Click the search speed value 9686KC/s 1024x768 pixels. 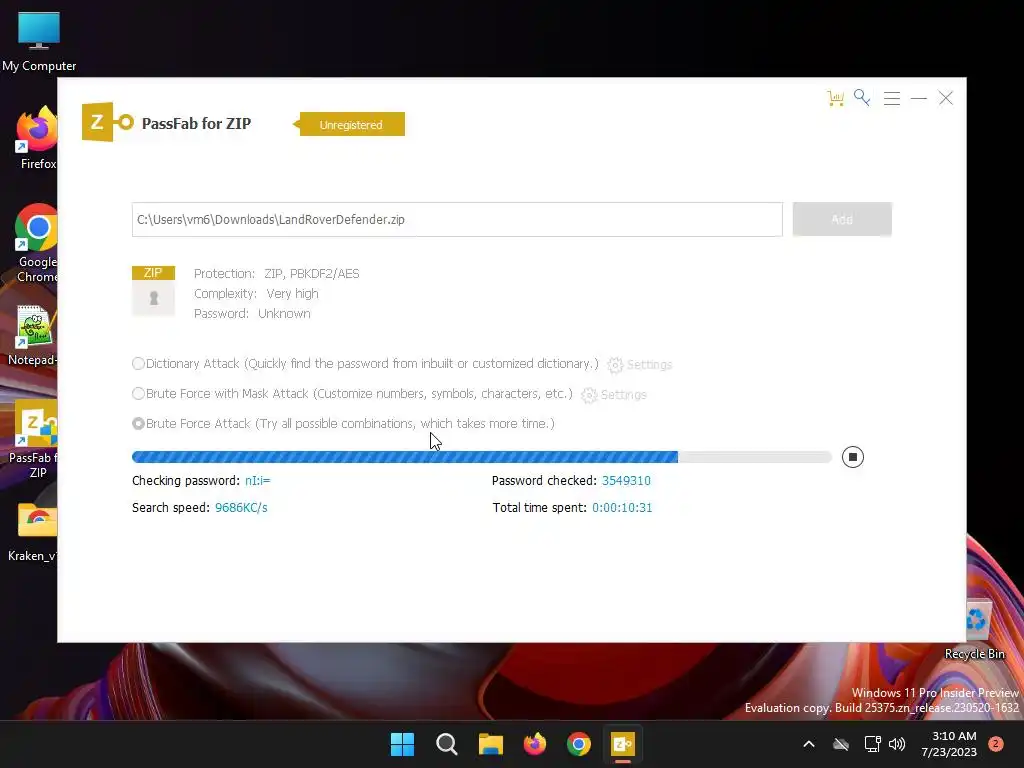point(241,507)
